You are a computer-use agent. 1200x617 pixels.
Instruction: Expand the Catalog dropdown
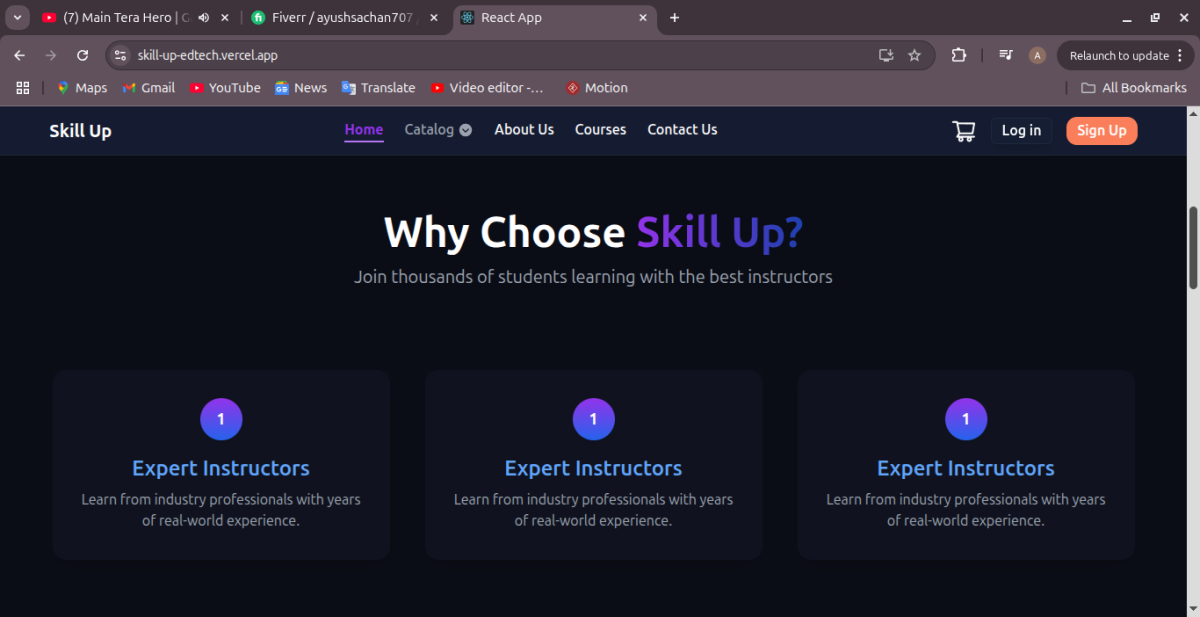coord(438,130)
